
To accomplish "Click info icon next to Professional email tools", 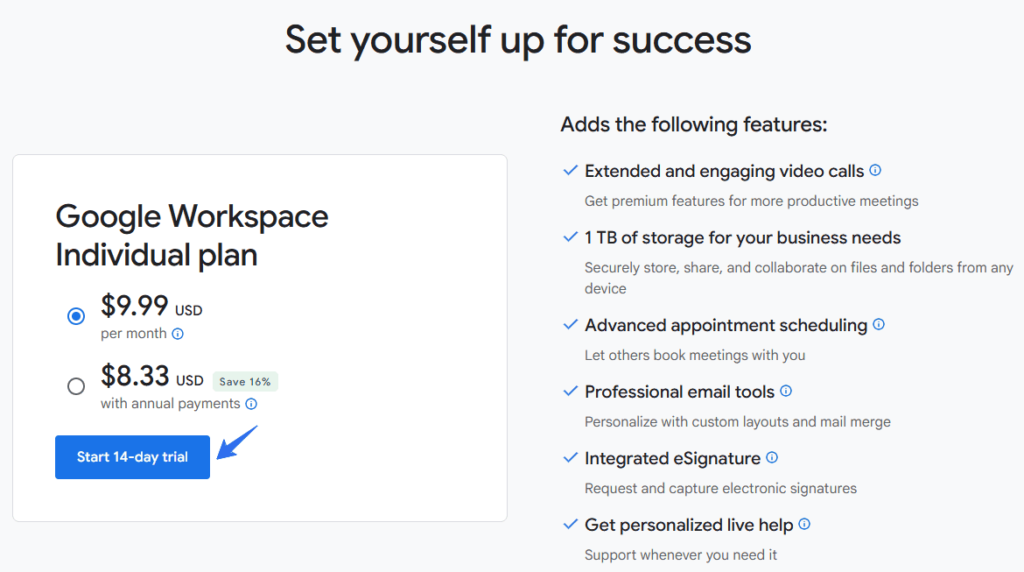I will pos(786,391).
